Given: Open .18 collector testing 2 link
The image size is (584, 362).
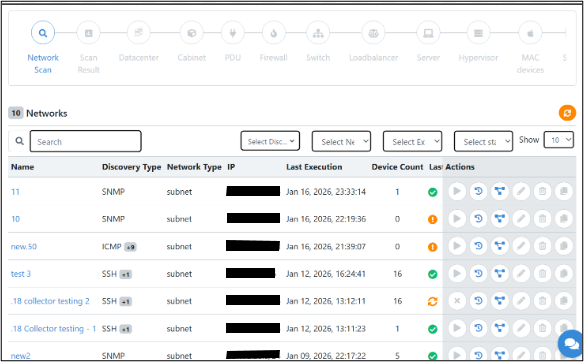Looking at the screenshot, I should coord(50,301).
